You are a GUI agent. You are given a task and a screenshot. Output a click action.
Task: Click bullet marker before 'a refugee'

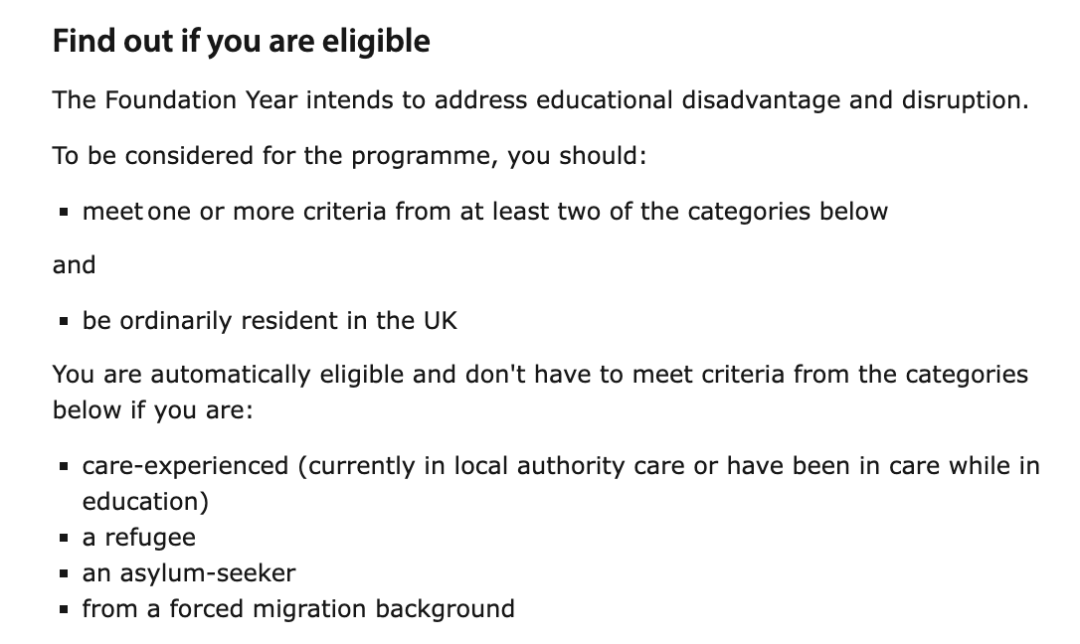[64, 538]
